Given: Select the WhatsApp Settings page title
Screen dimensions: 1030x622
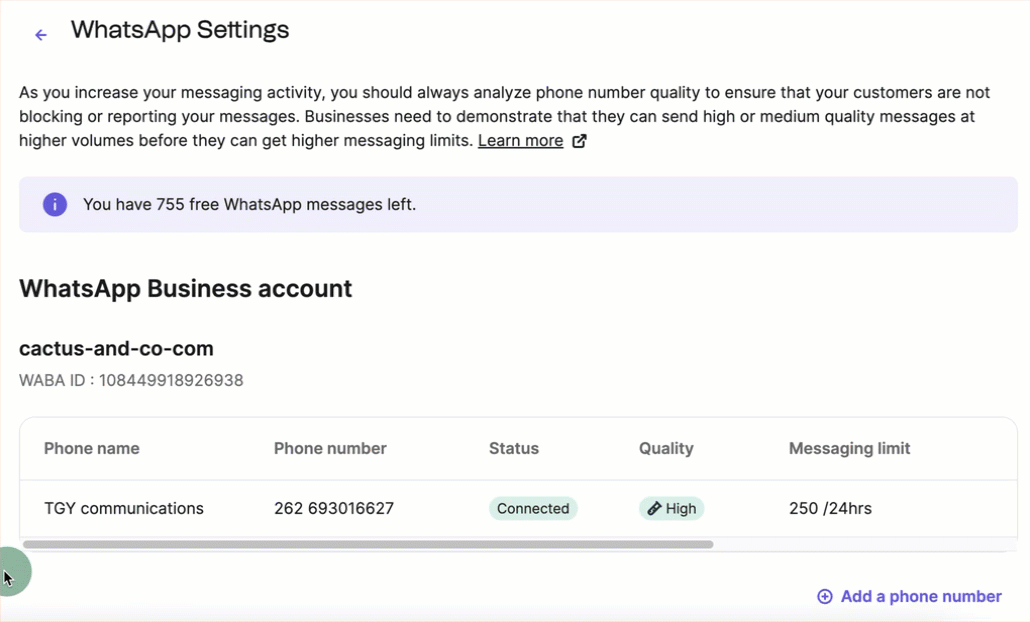Looking at the screenshot, I should pos(180,30).
